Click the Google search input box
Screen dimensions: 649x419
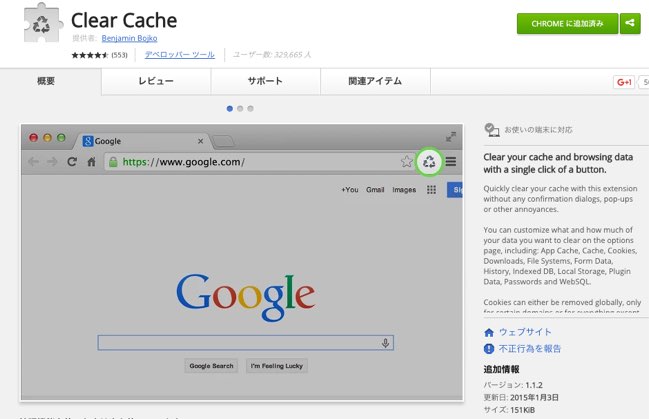point(245,343)
